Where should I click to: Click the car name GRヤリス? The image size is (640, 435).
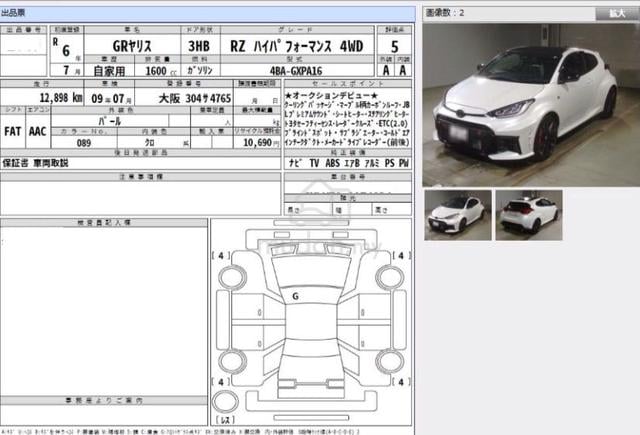click(x=132, y=46)
